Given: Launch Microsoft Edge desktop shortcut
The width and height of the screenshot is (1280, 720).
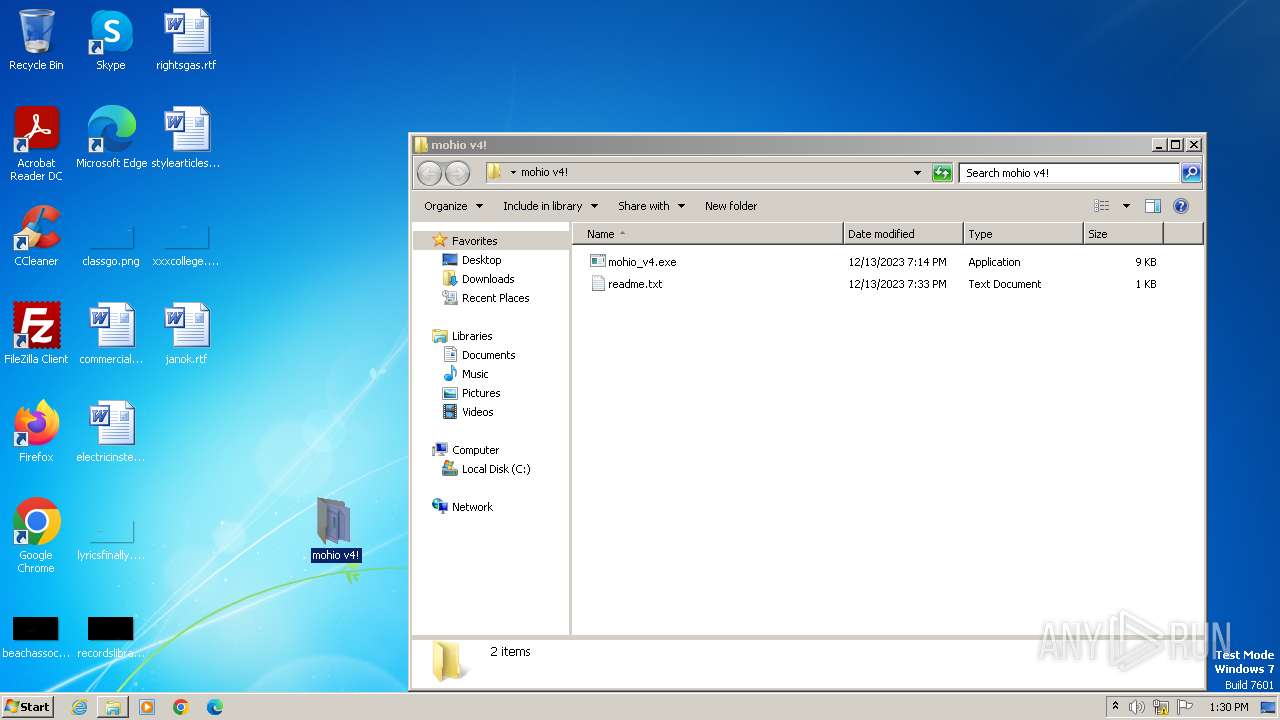Looking at the screenshot, I should tap(111, 137).
